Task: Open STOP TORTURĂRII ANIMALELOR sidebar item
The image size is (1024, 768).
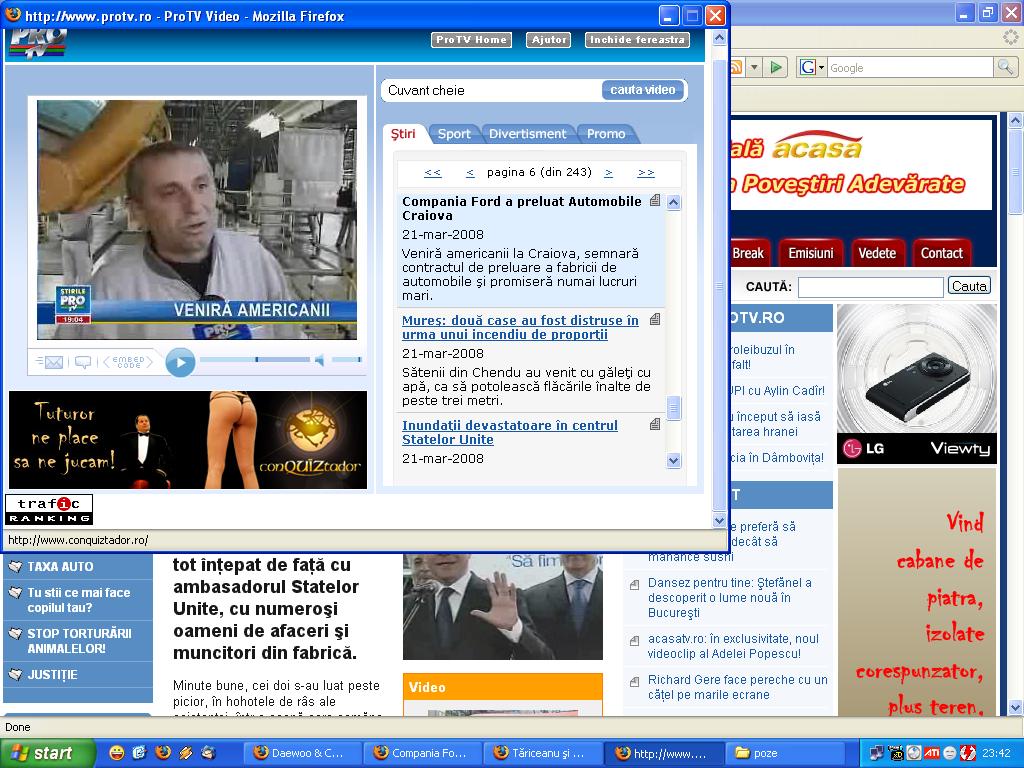Action: [x=79, y=641]
